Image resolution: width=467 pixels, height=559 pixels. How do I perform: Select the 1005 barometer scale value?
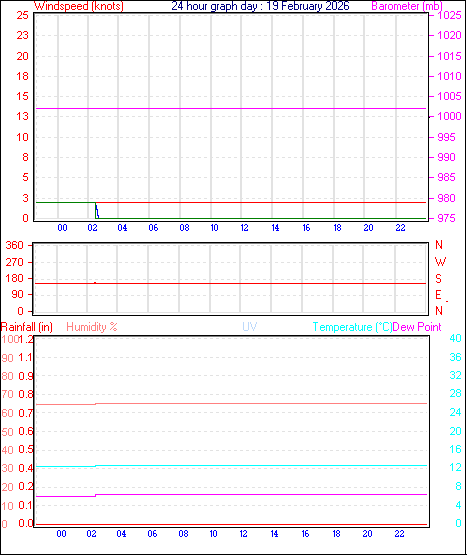point(449,96)
